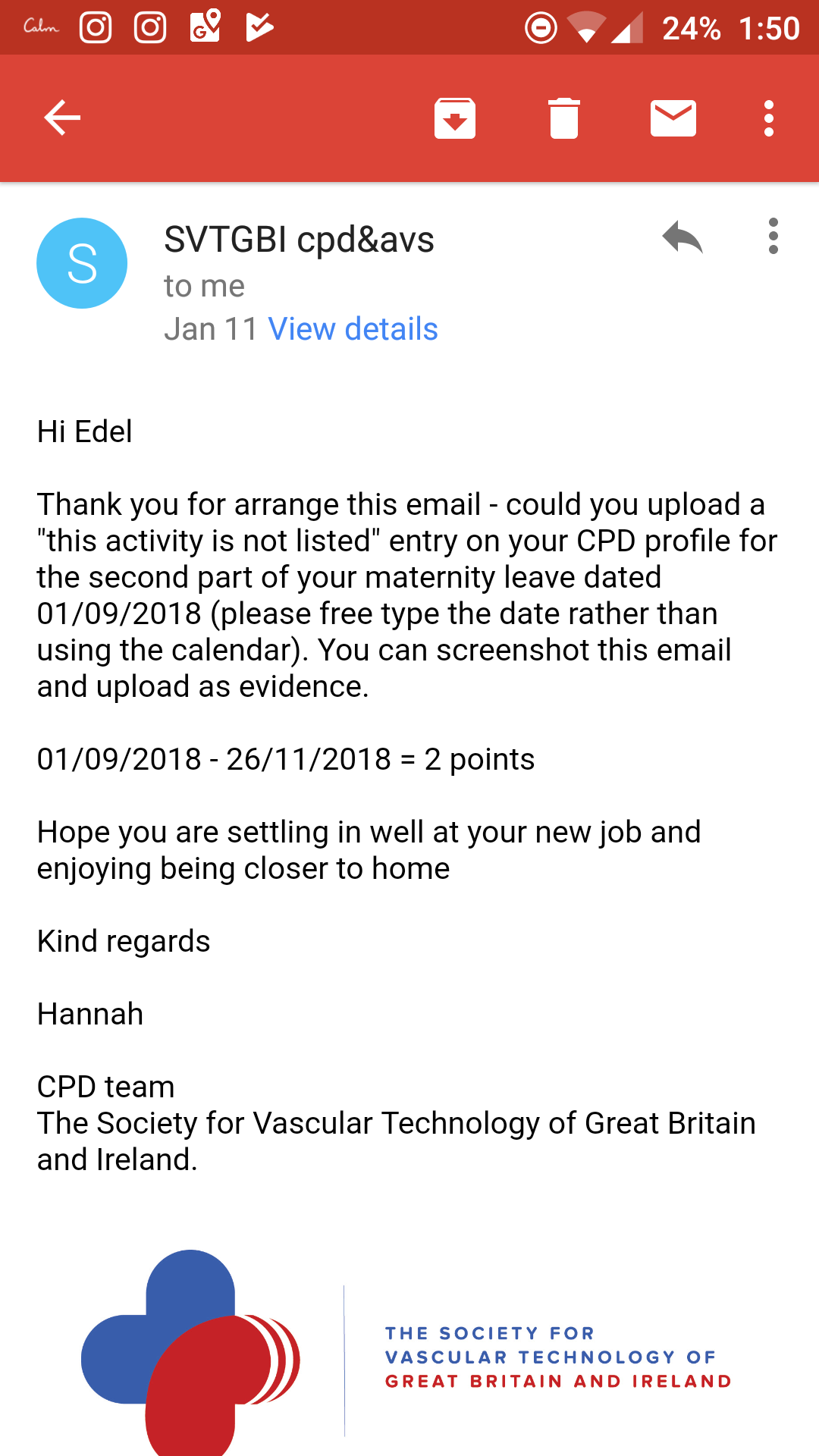Viewport: 819px width, 1456px height.
Task: Tap the clock showing 1:50
Action: (x=769, y=29)
